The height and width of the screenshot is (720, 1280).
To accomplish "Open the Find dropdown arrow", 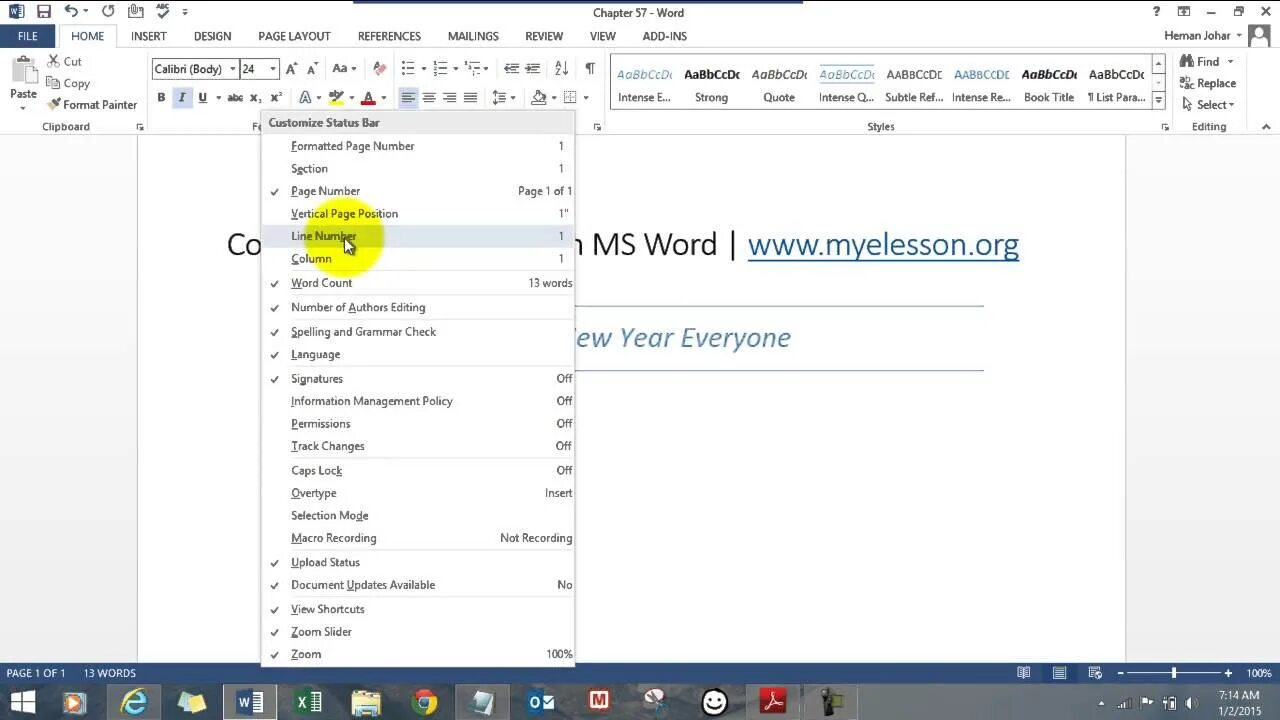I will [1230, 62].
